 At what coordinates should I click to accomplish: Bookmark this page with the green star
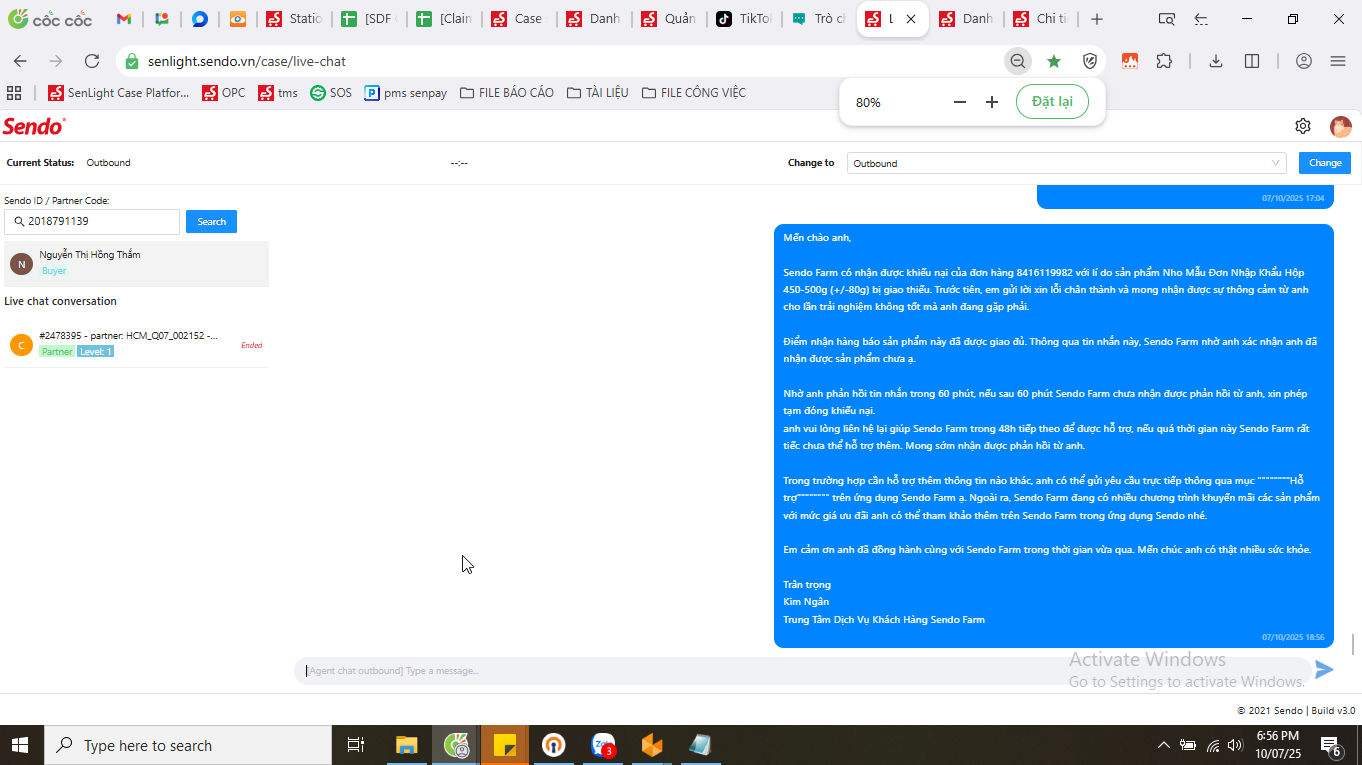click(x=1054, y=61)
